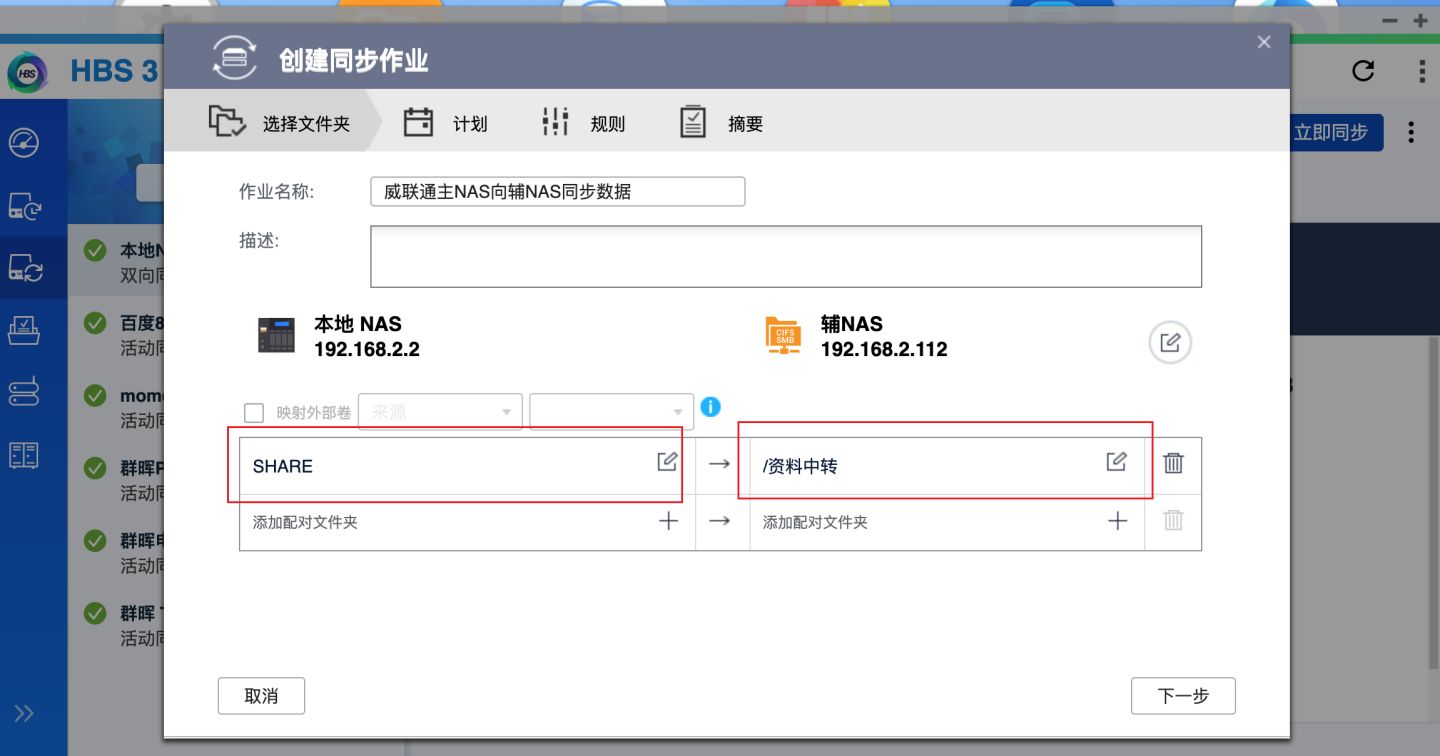Click the edit icon beside the SHARE folder

667,462
